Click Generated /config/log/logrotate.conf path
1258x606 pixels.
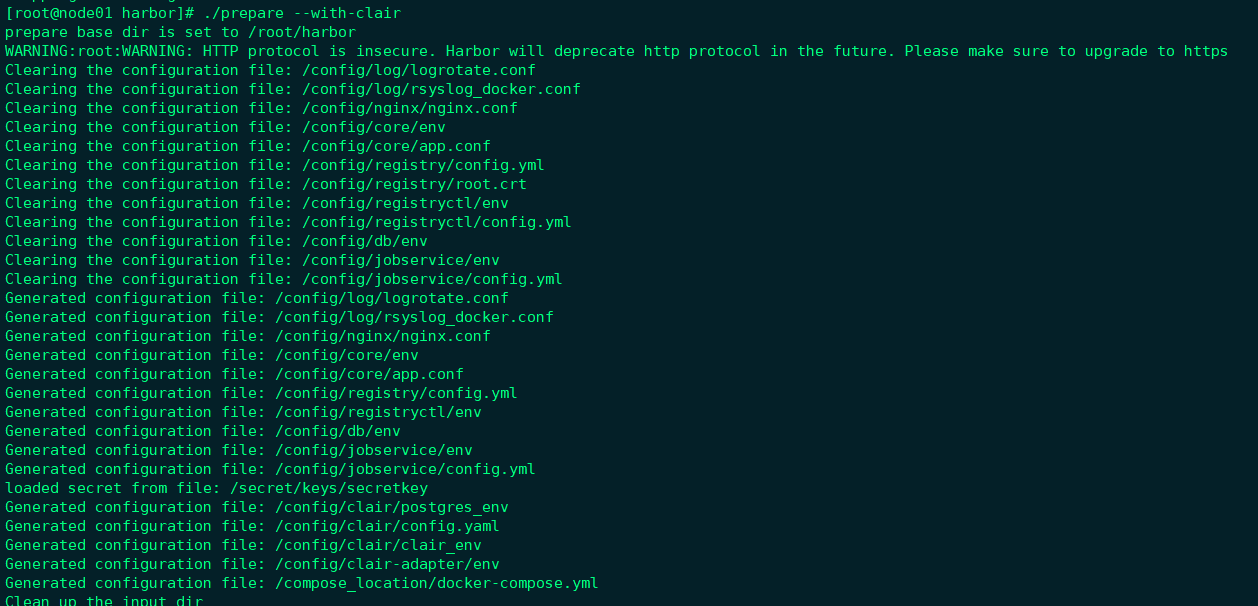(392, 298)
